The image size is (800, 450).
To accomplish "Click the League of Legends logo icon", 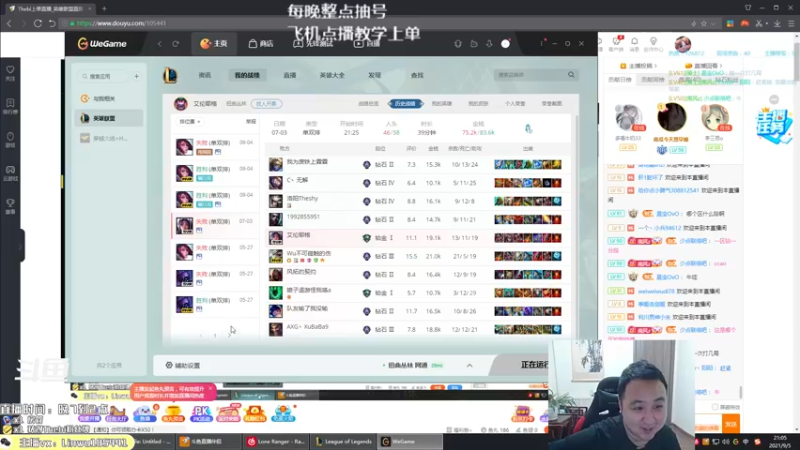I will click(x=170, y=76).
